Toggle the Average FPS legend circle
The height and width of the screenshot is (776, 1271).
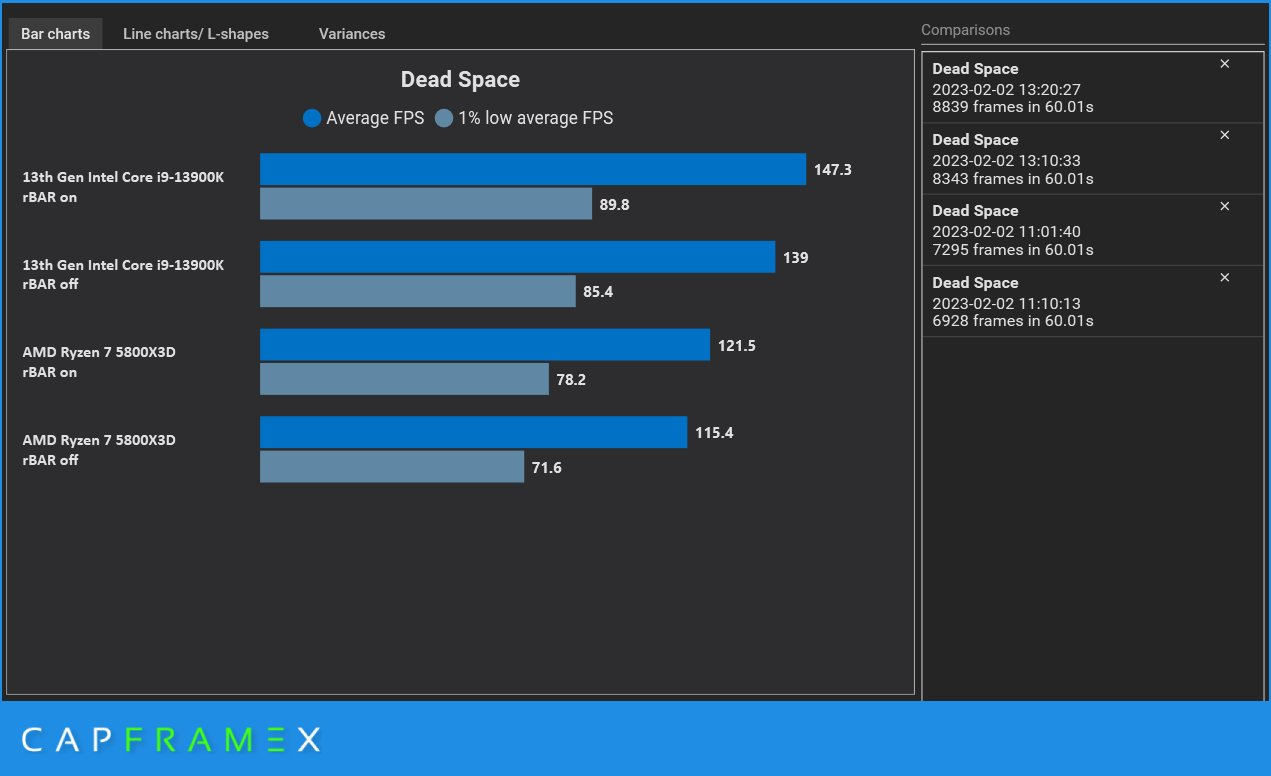312,118
